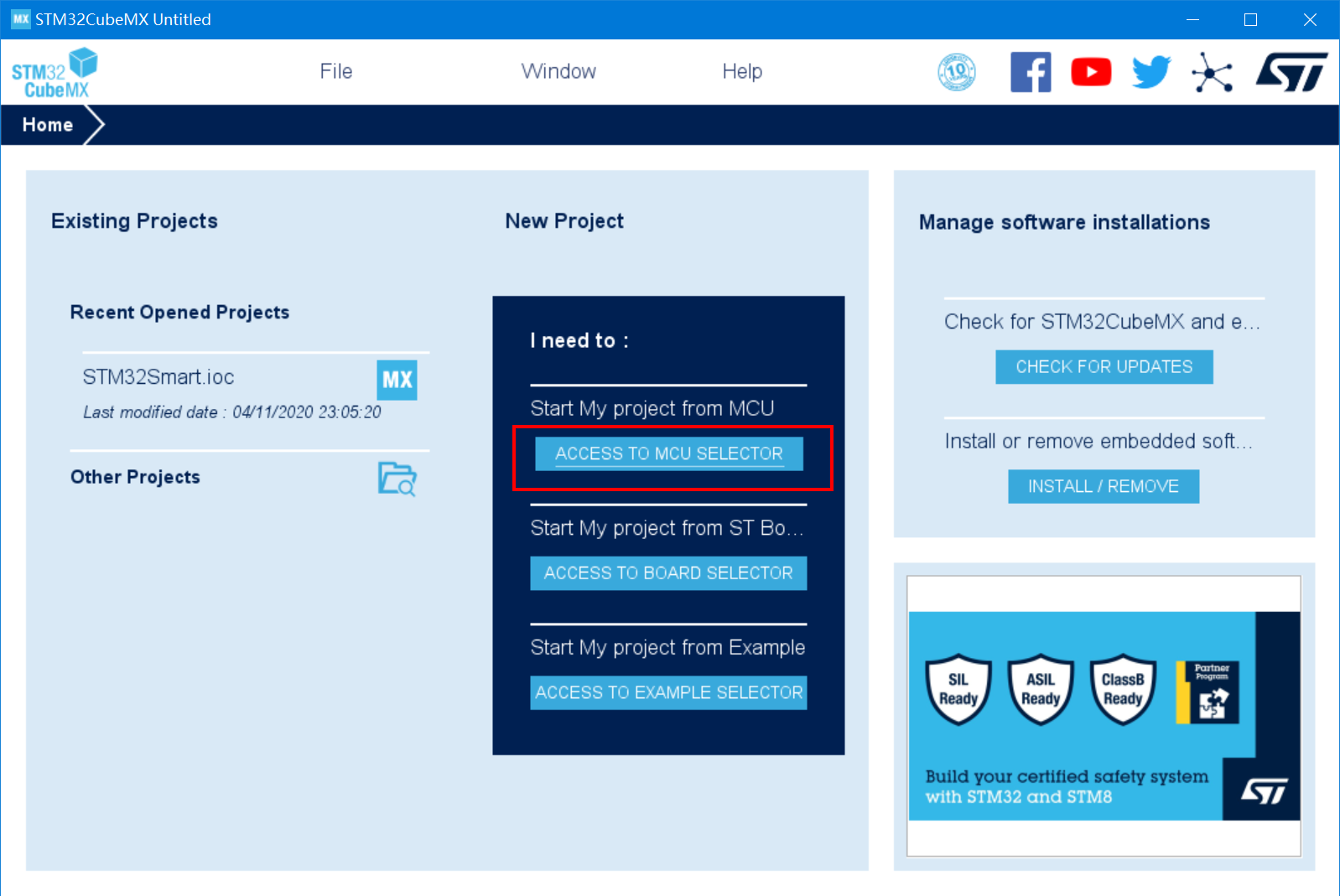Click 'Start My project from Example' text
1340x896 pixels.
tap(667, 648)
